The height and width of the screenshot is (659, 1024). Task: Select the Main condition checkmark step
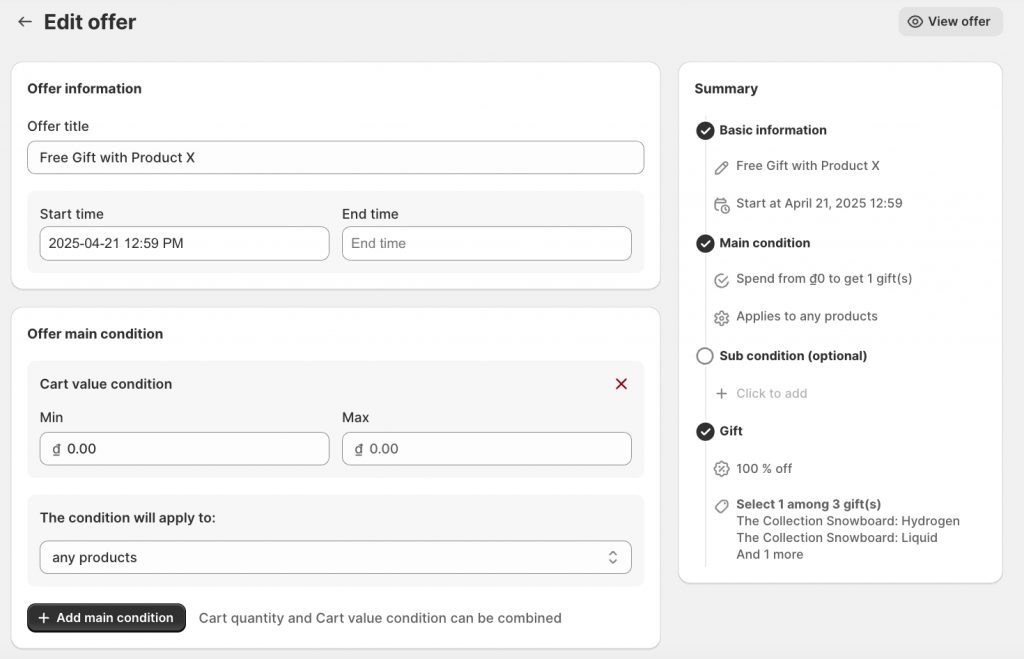pyautogui.click(x=705, y=244)
